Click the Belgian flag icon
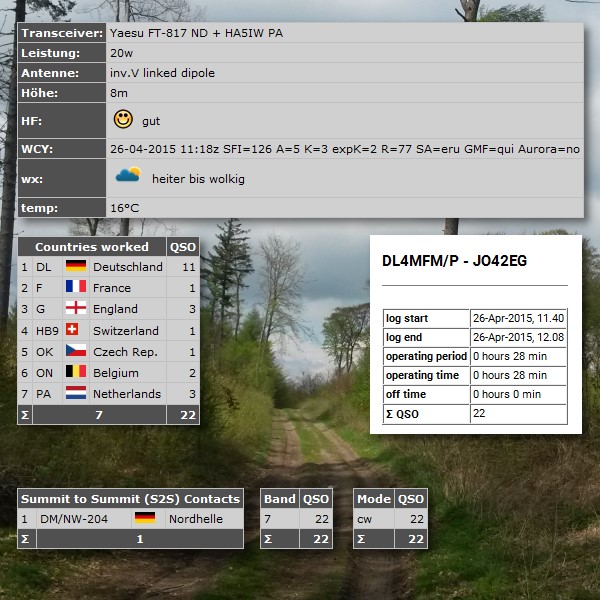The width and height of the screenshot is (600, 600). (x=76, y=372)
